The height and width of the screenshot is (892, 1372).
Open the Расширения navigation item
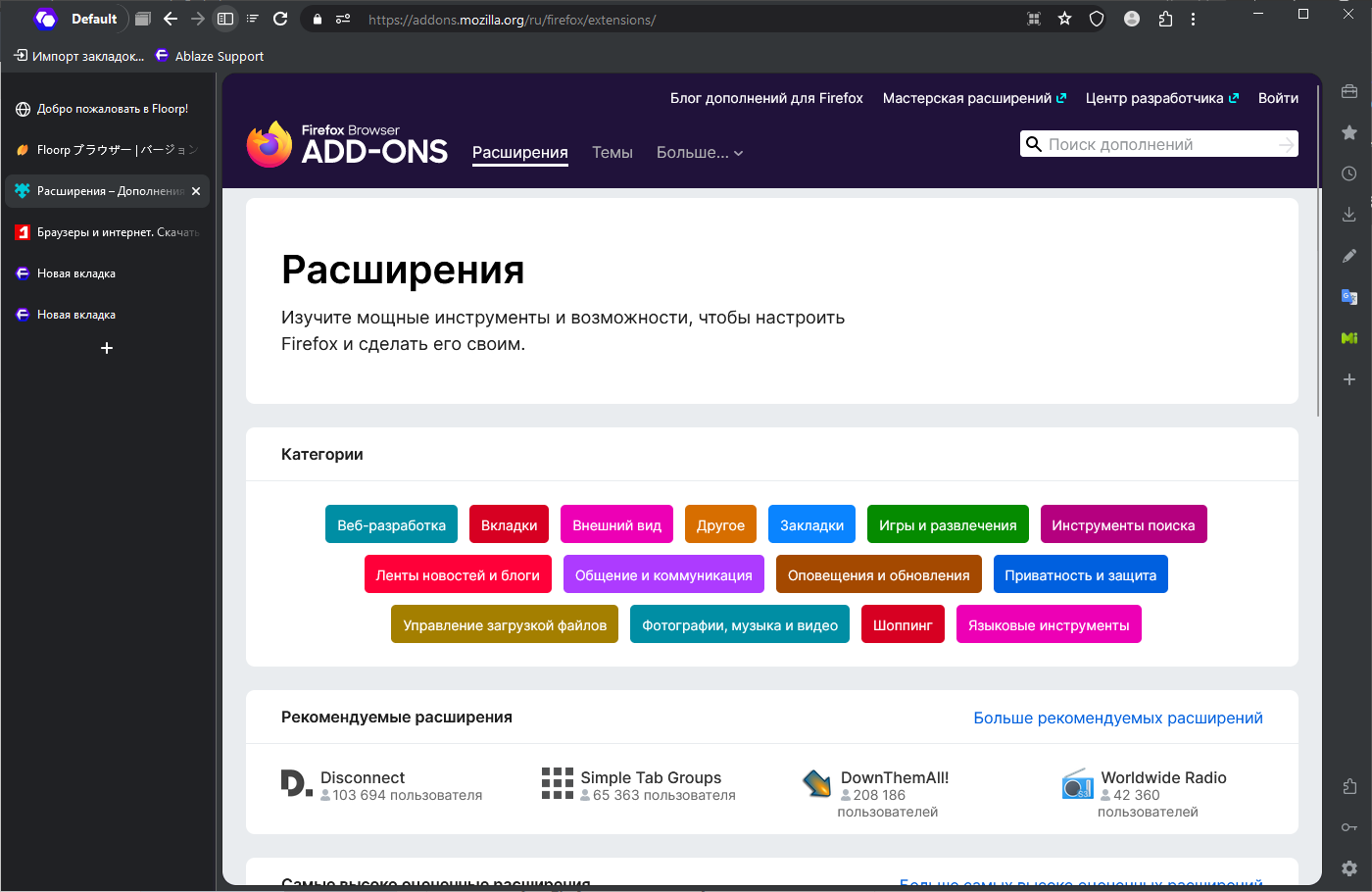pyautogui.click(x=520, y=153)
